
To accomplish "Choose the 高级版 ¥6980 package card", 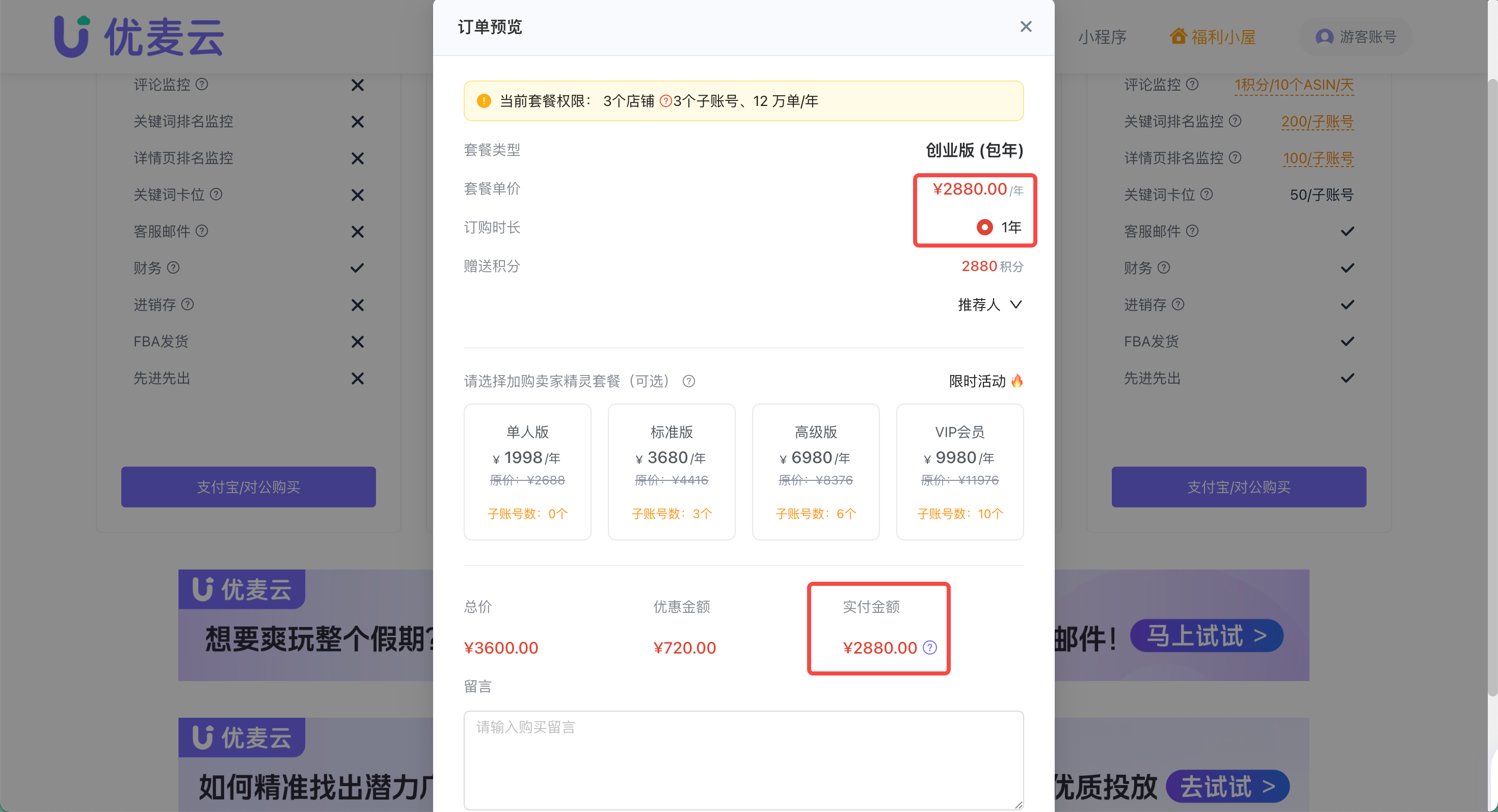I will (x=815, y=471).
